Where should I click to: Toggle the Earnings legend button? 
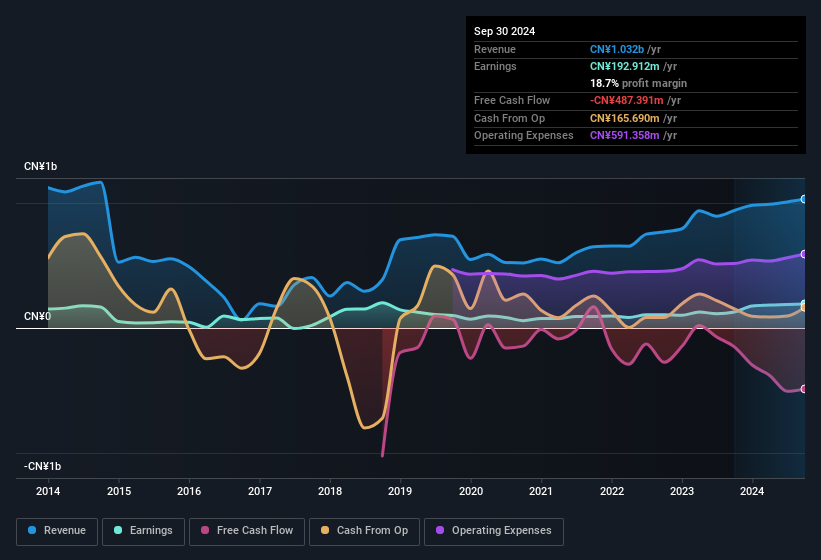[143, 531]
